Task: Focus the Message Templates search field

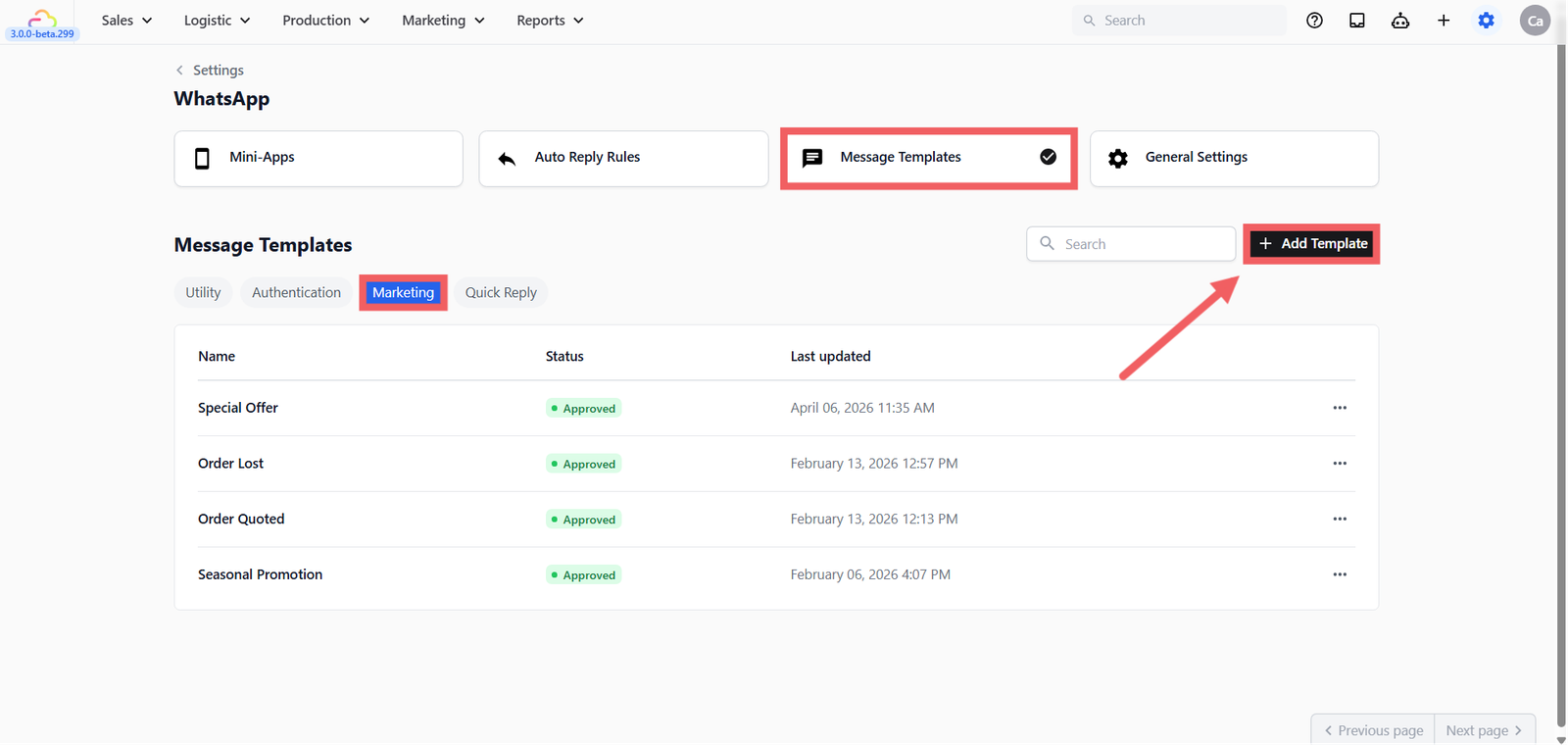Action: click(x=1131, y=244)
